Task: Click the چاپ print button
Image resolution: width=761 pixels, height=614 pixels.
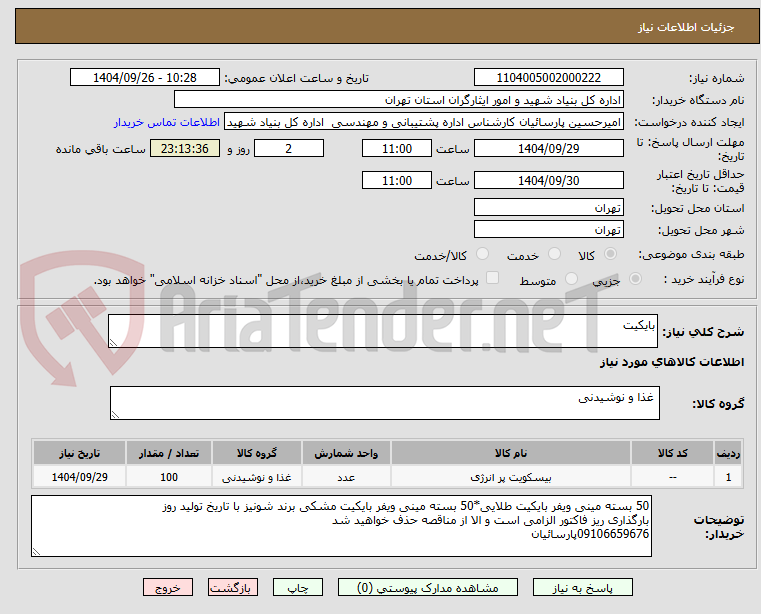Action: click(x=298, y=587)
